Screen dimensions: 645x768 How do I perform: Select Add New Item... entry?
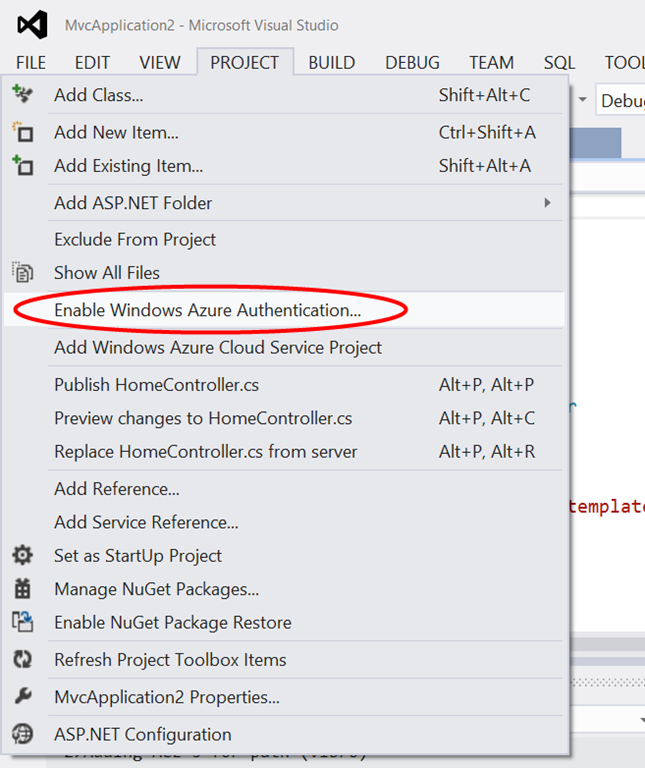click(284, 132)
